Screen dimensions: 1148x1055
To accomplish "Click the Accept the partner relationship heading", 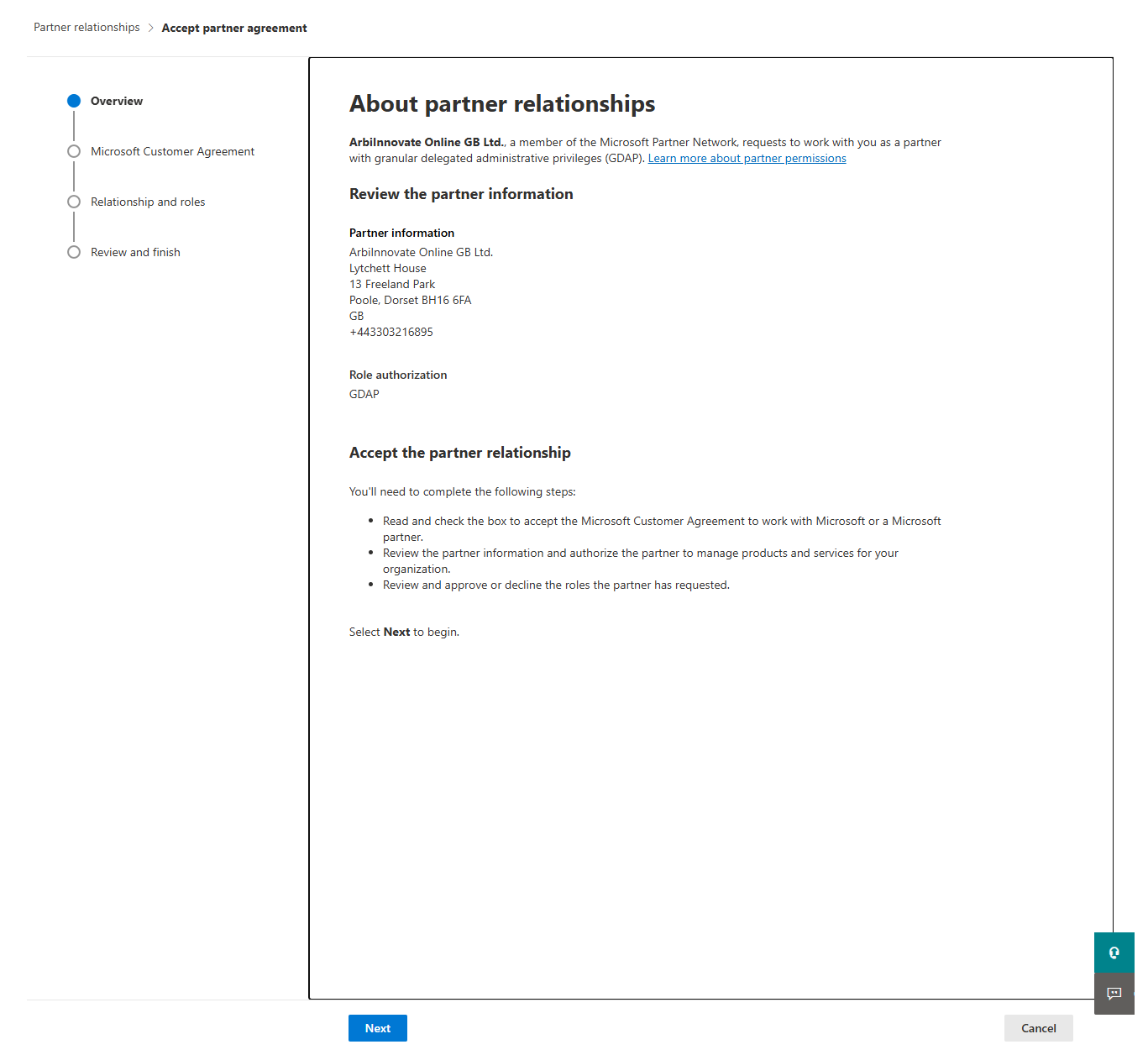I will 460,453.
